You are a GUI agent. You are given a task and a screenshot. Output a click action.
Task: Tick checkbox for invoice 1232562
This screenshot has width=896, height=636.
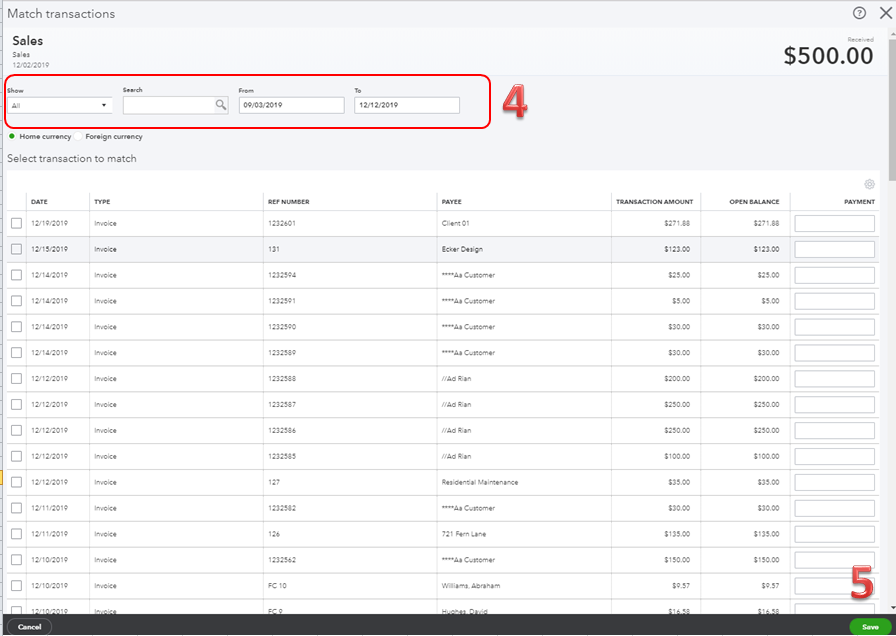[17, 560]
